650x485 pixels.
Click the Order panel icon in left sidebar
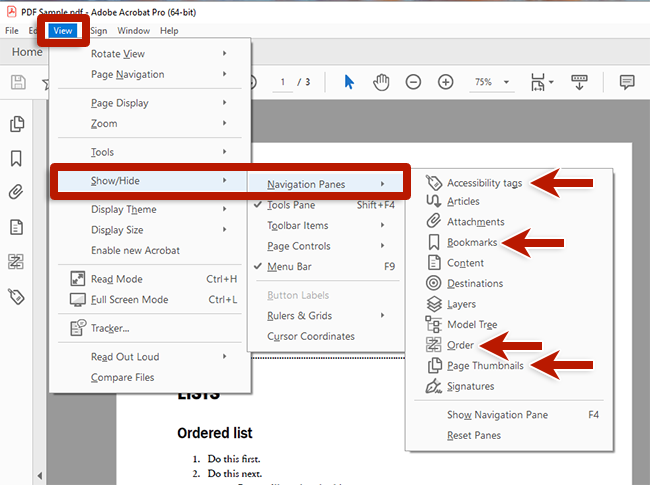coord(16,261)
